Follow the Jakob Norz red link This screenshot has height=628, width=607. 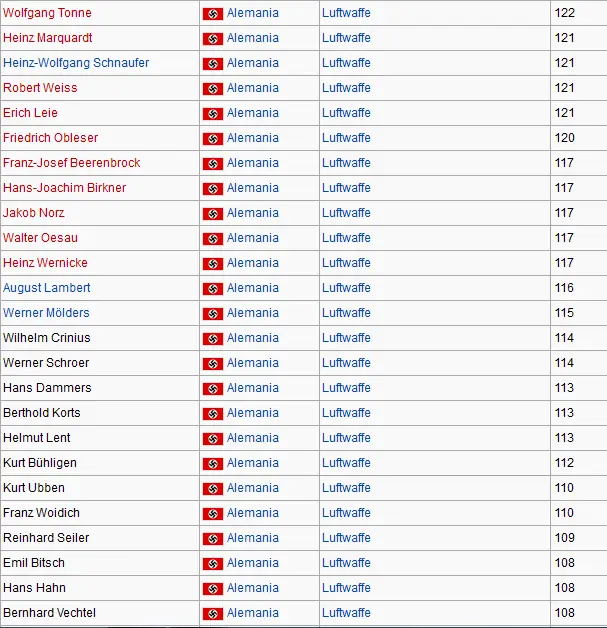[34, 213]
